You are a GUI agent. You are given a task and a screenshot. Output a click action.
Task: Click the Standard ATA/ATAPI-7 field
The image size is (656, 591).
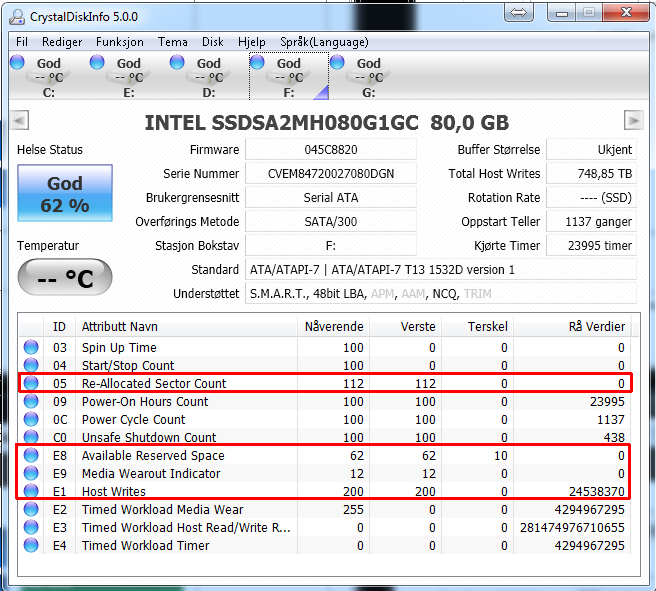(441, 269)
